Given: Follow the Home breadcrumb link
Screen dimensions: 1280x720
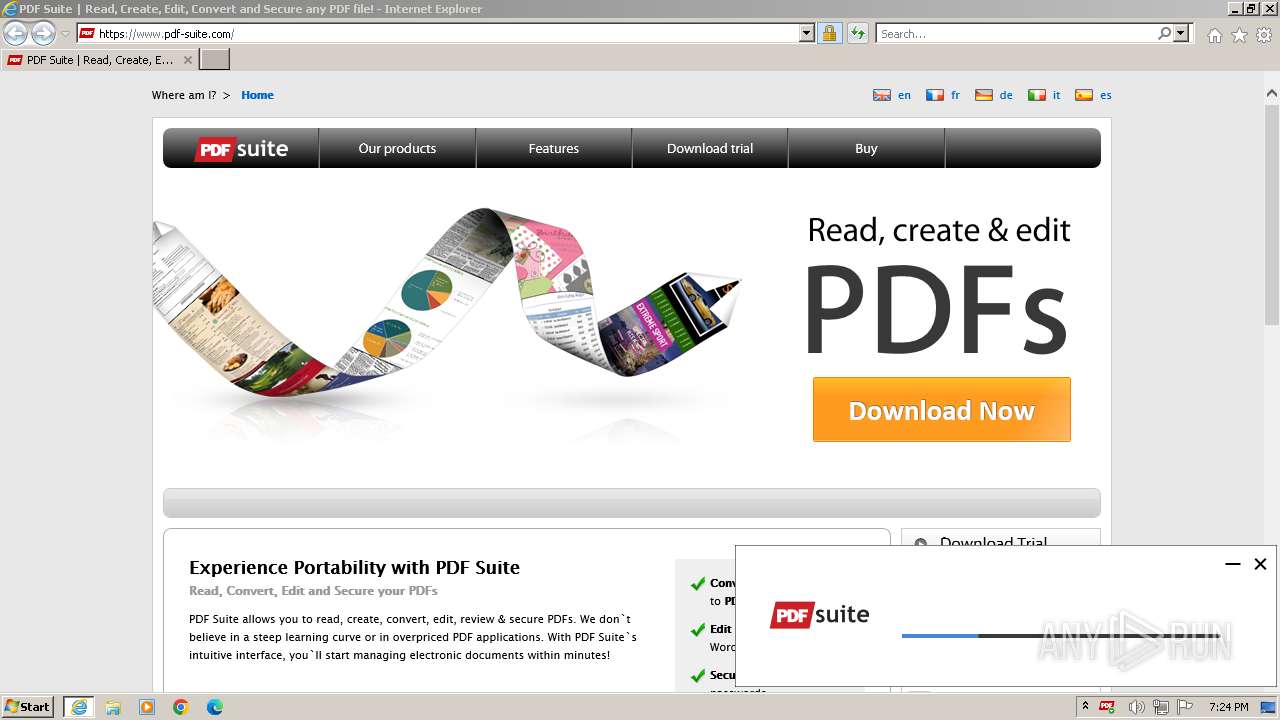Looking at the screenshot, I should coord(257,95).
